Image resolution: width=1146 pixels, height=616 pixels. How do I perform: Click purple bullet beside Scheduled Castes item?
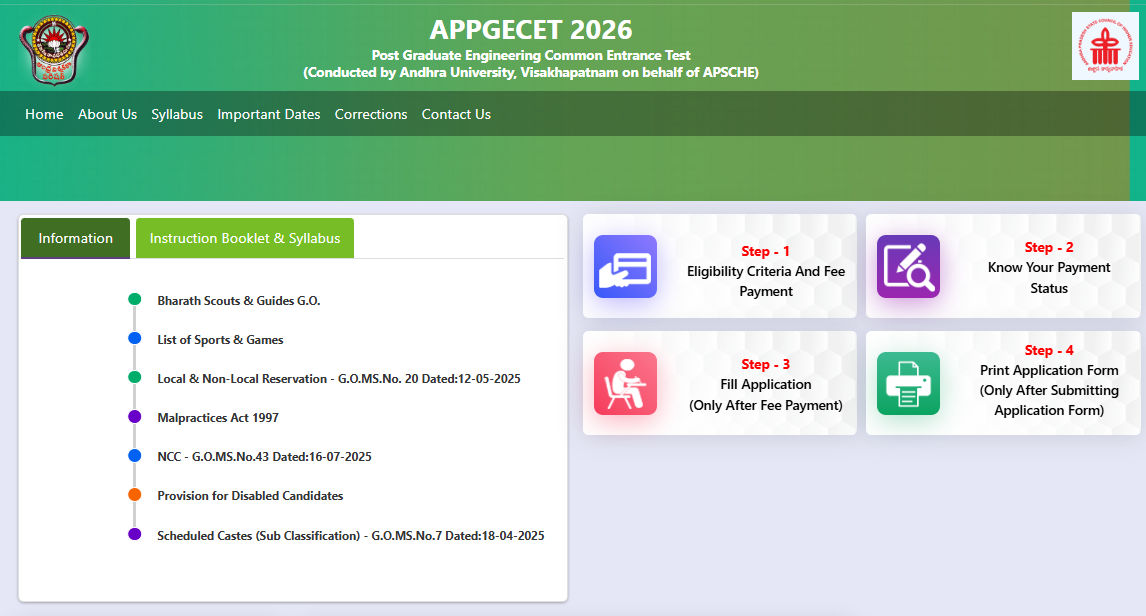click(x=134, y=534)
